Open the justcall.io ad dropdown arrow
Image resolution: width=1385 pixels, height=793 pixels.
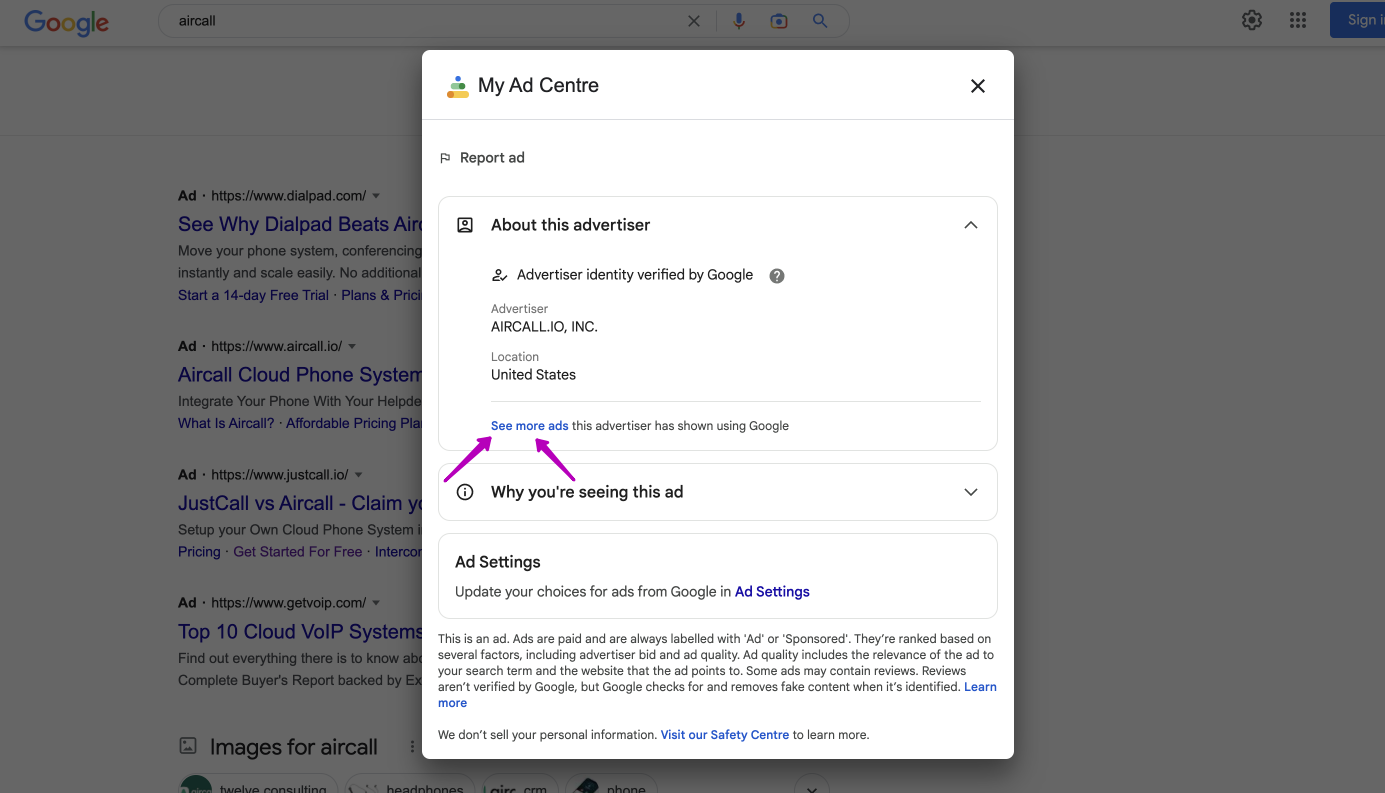tap(358, 475)
